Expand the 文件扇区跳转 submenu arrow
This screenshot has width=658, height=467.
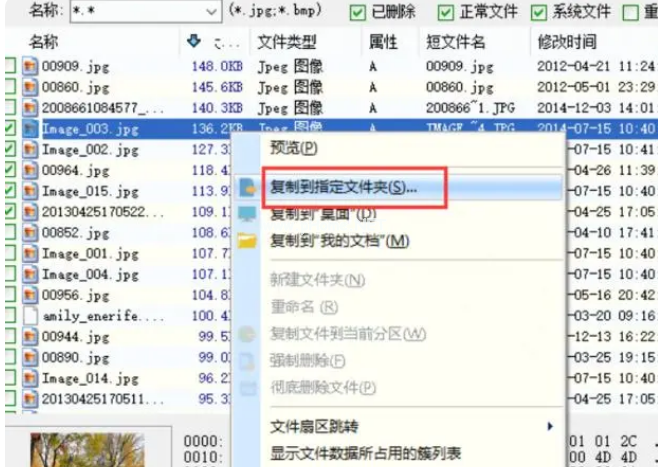549,427
